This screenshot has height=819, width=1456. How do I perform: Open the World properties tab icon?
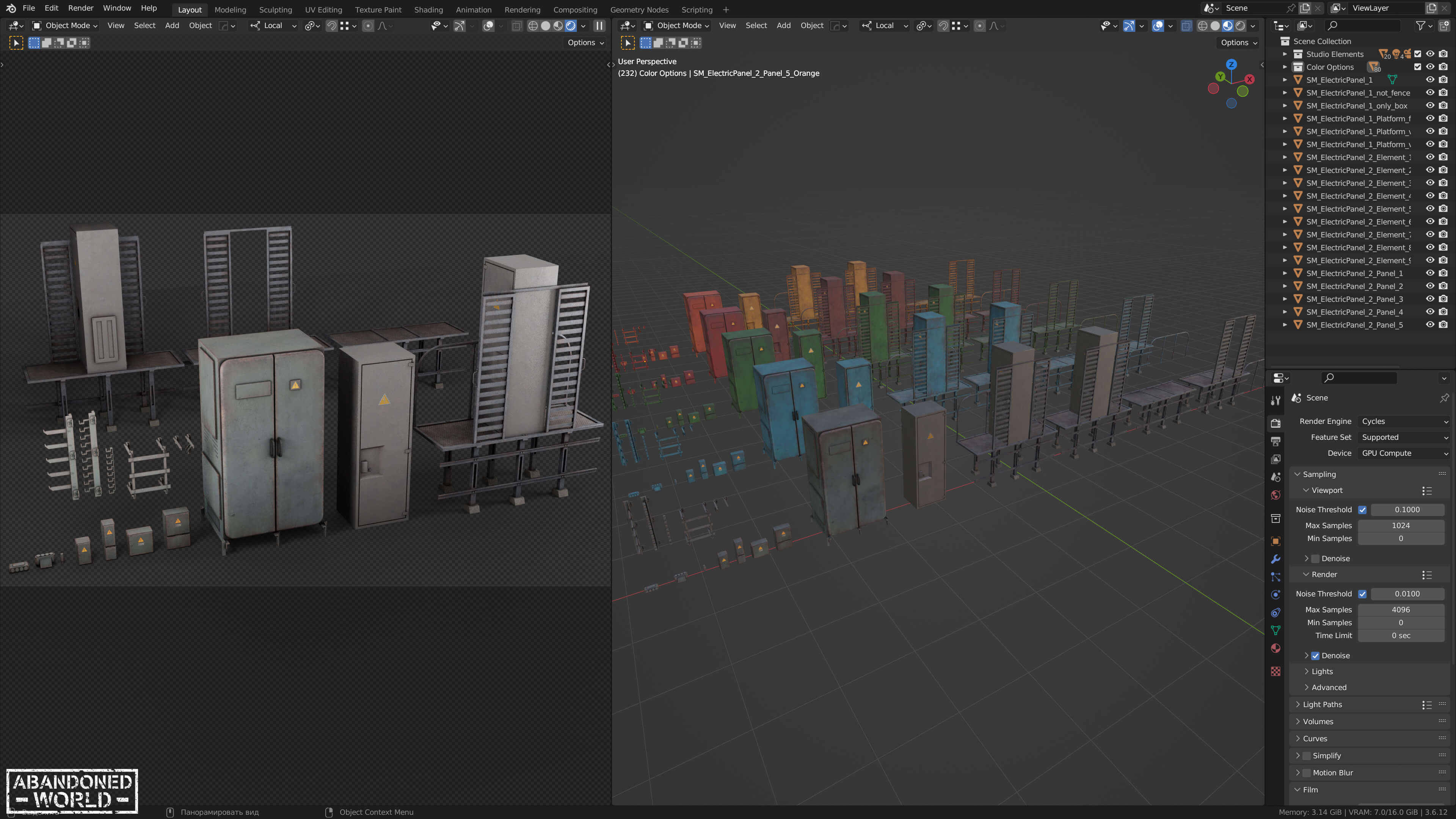(1276, 495)
